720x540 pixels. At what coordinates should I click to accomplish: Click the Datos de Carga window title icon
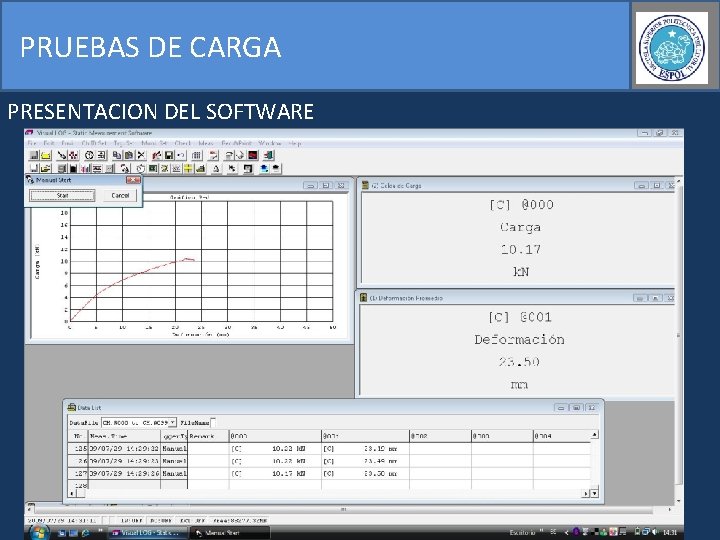366,185
